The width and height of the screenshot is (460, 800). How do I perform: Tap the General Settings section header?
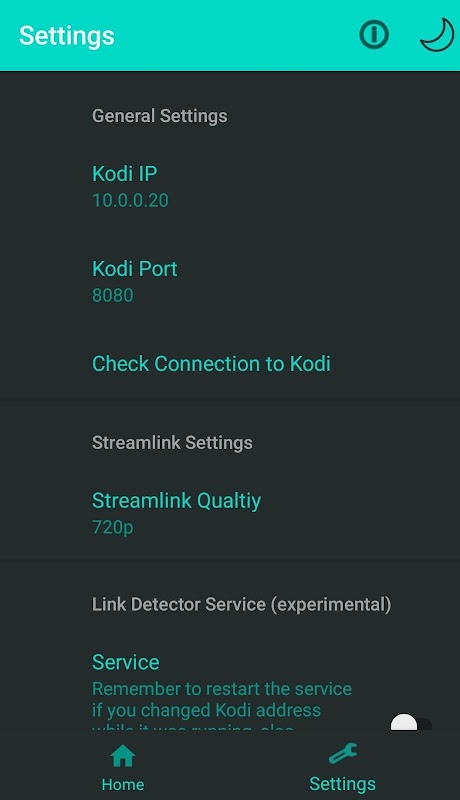[160, 116]
